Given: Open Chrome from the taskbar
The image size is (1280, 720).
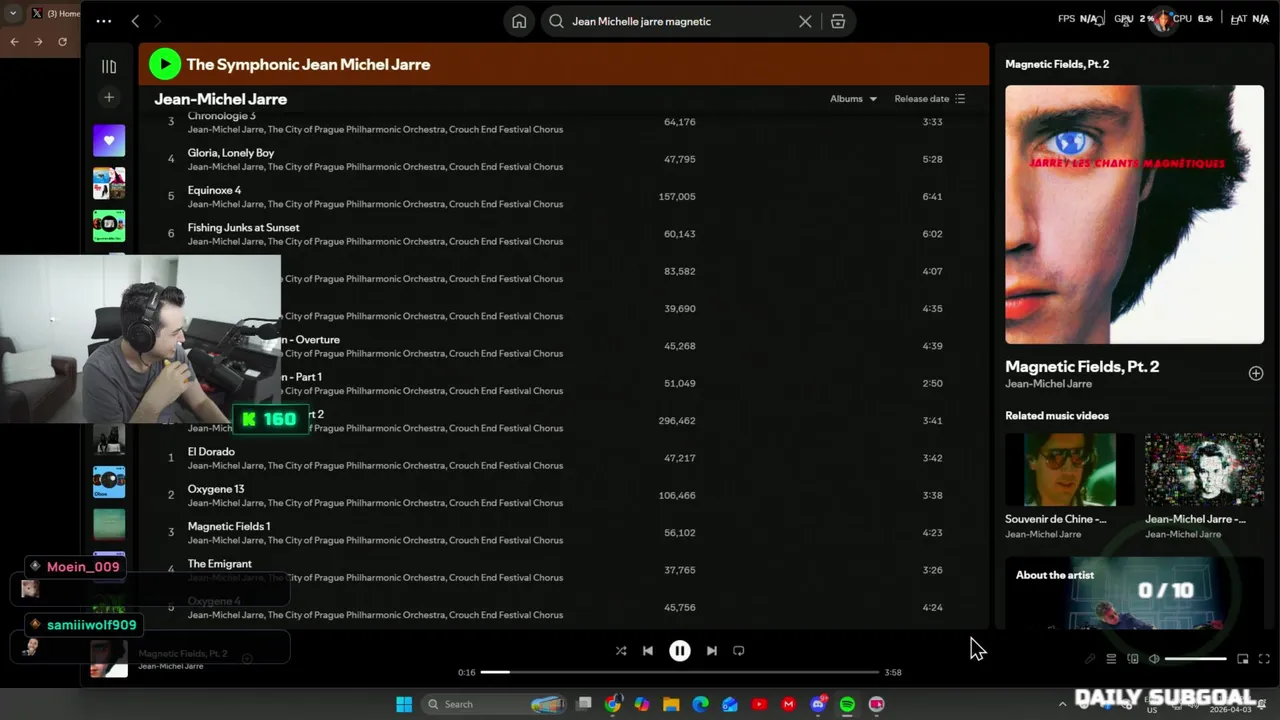Looking at the screenshot, I should click(x=613, y=704).
